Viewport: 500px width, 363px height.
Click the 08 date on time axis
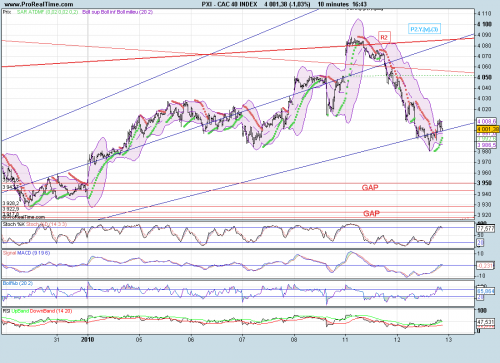(294, 340)
